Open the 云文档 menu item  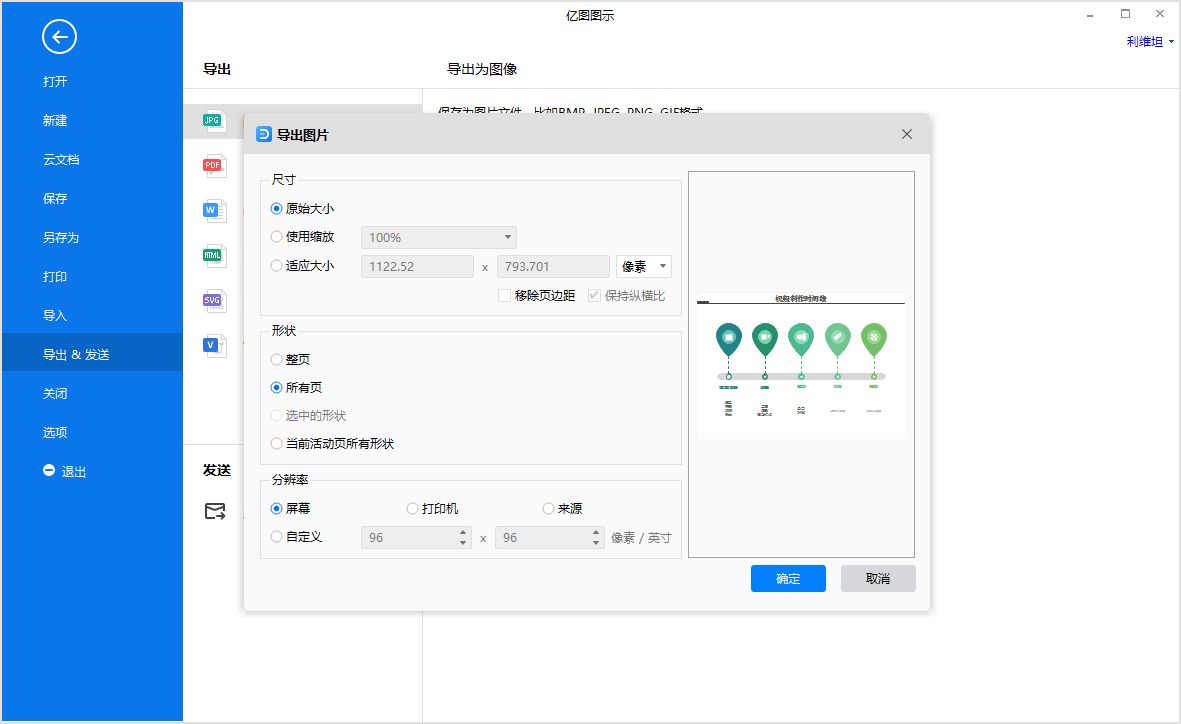61,160
